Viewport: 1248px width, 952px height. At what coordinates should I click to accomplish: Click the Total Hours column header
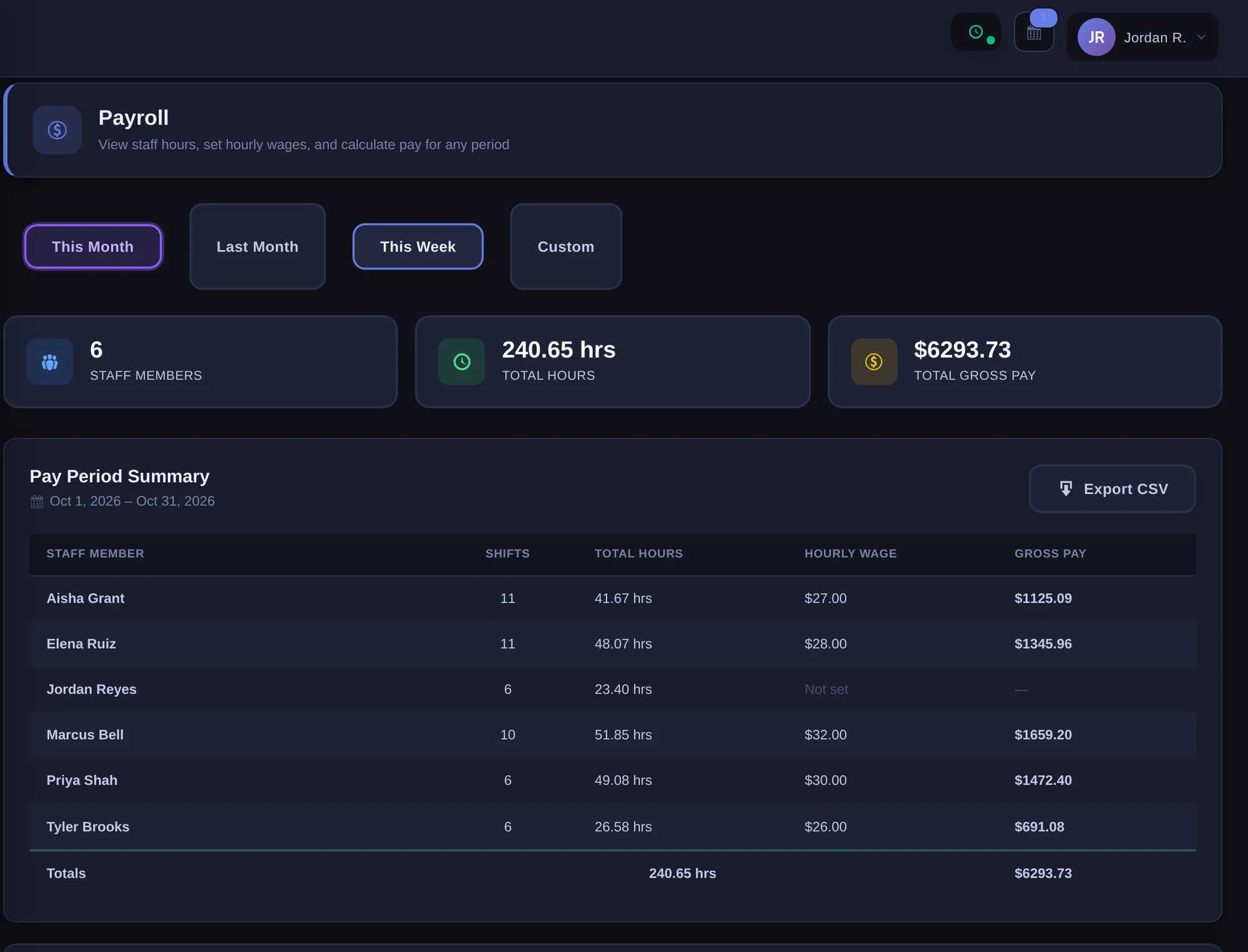click(x=639, y=553)
